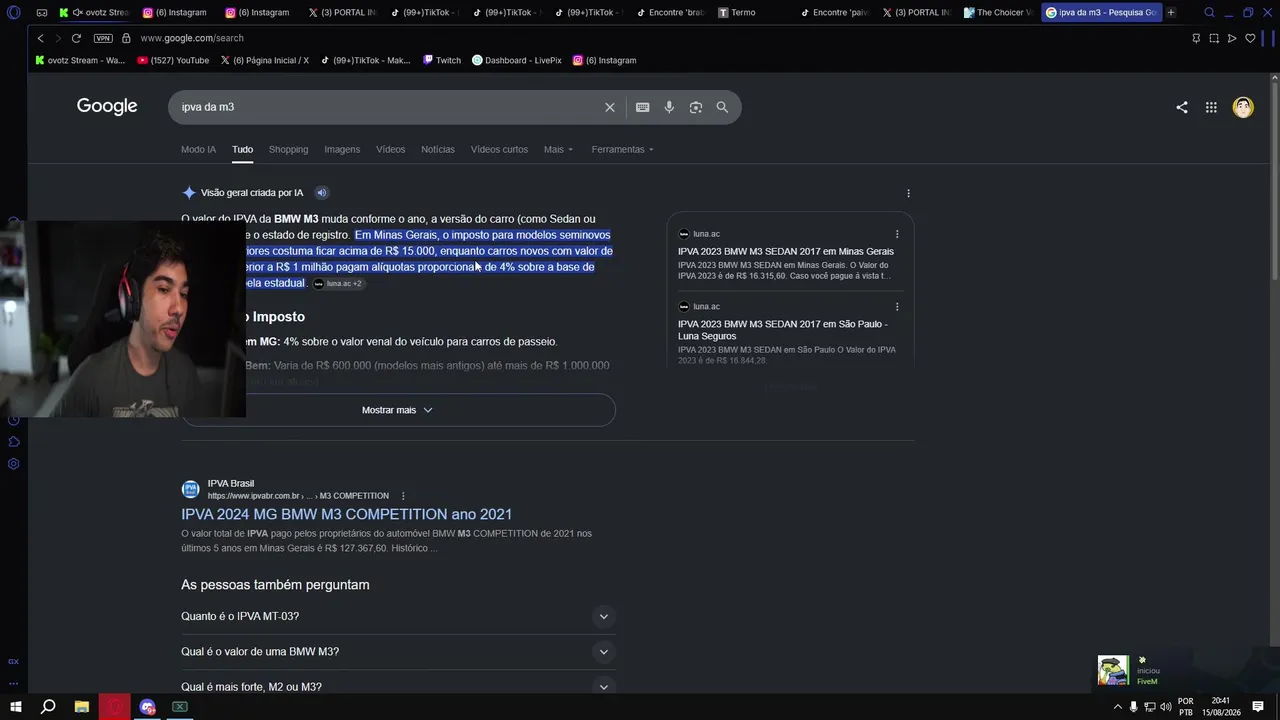This screenshot has height=720, width=1280.
Task: Open File Explorer from the taskbar
Action: click(x=82, y=707)
